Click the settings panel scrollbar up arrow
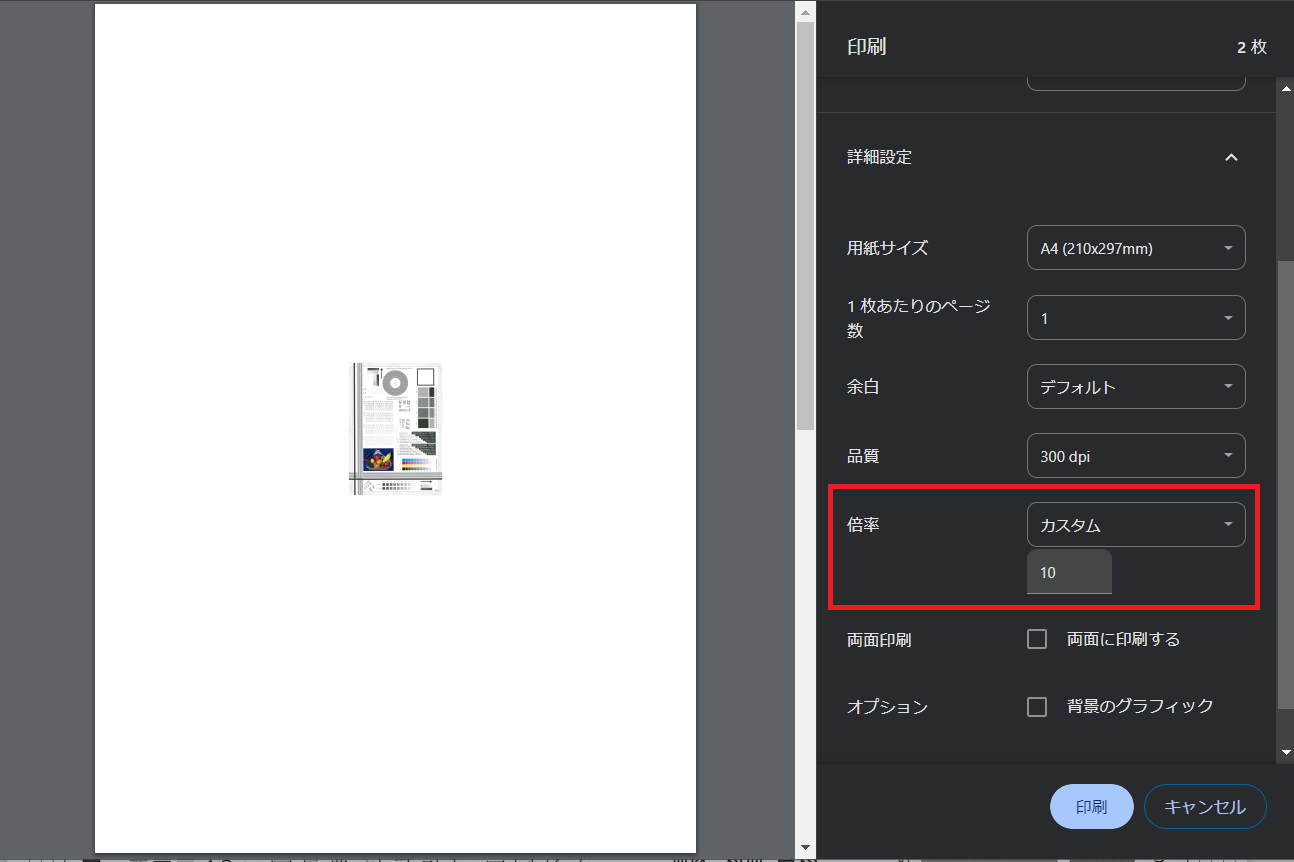 click(x=1285, y=88)
